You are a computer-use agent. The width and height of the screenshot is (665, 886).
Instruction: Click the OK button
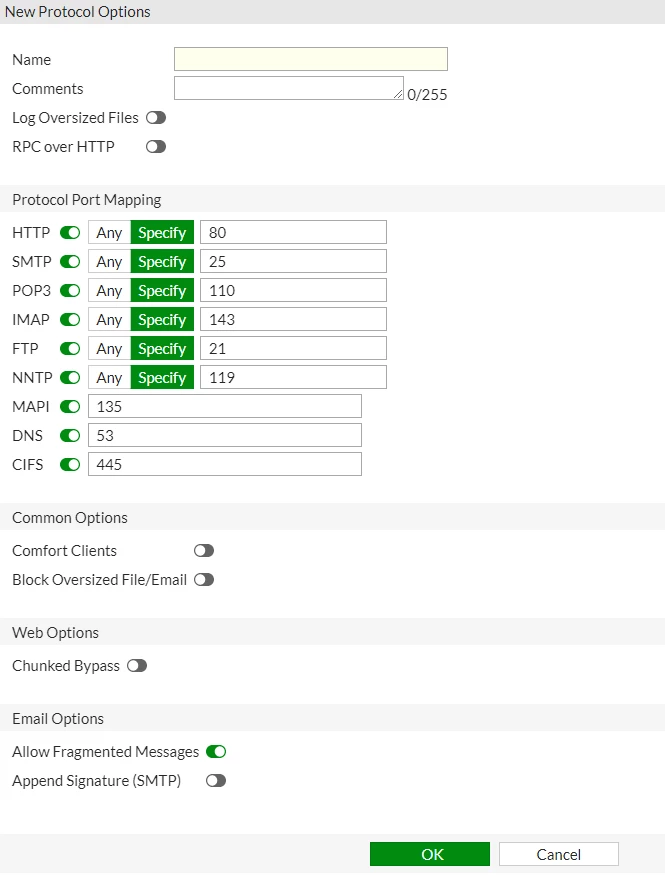pyautogui.click(x=430, y=854)
